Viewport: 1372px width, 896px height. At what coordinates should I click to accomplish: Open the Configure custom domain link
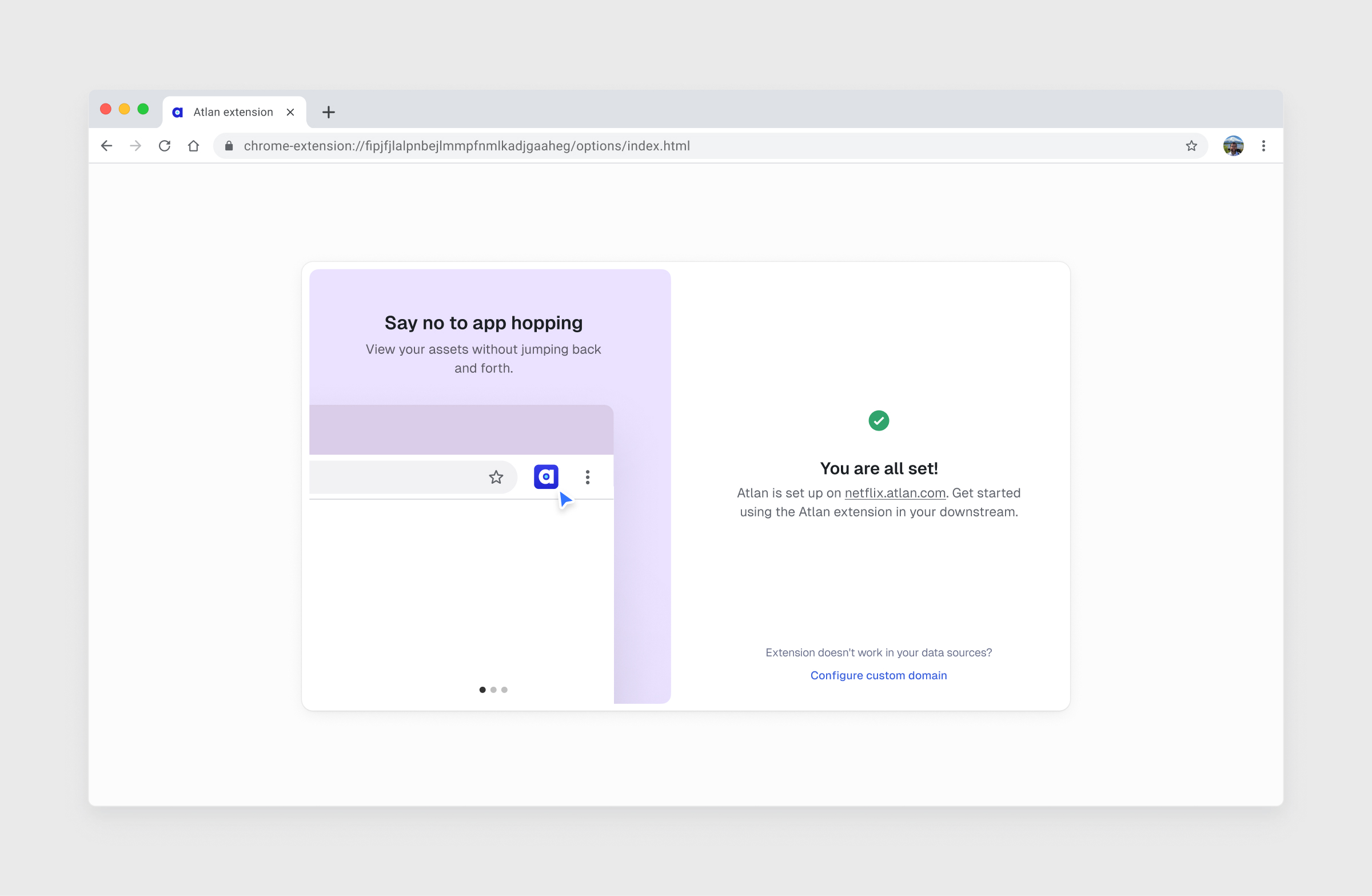click(x=878, y=675)
